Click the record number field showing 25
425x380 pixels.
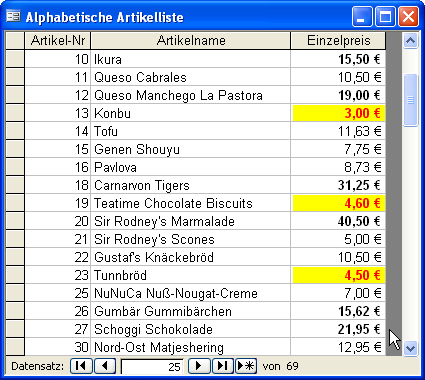click(x=152, y=367)
